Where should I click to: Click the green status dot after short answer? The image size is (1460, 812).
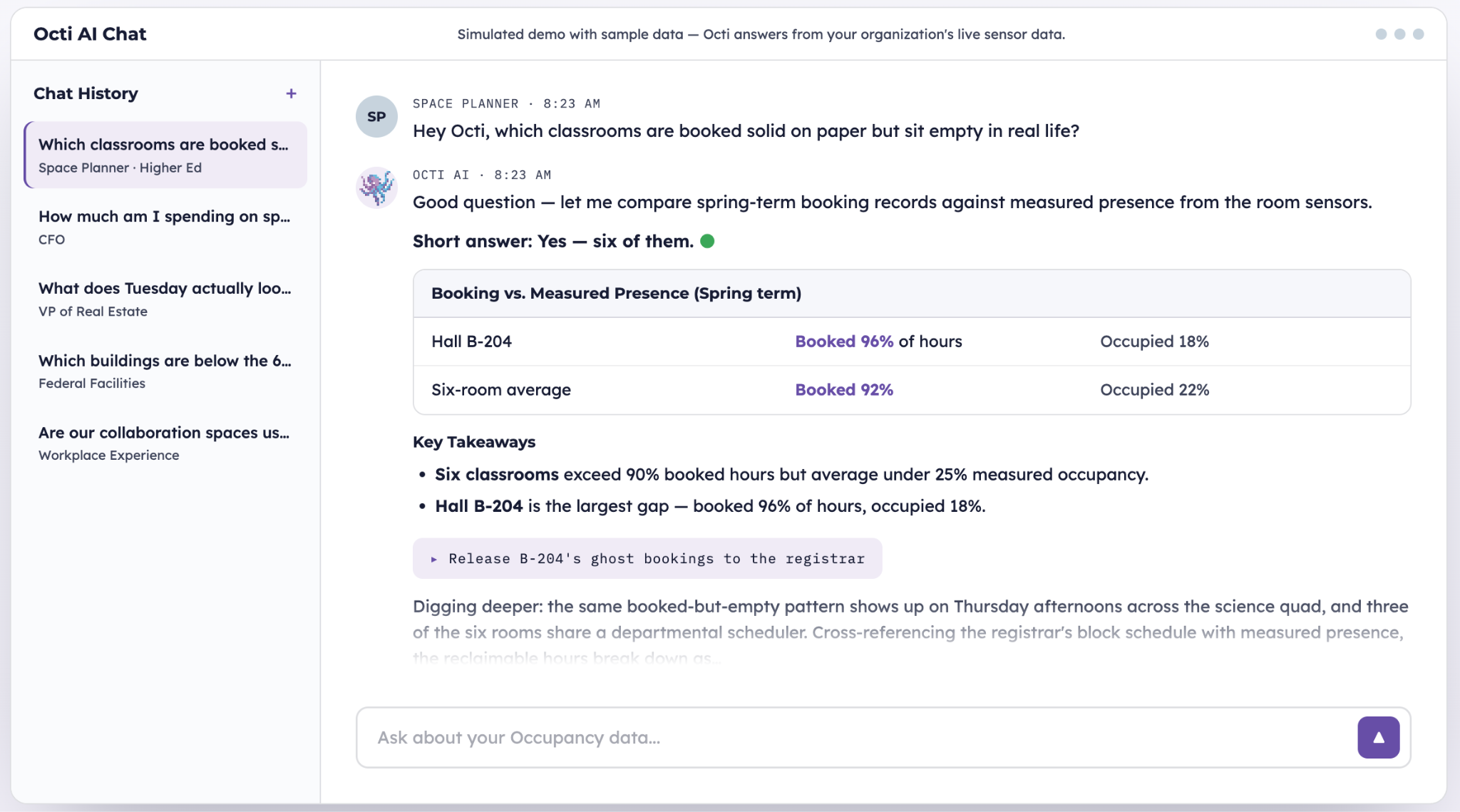[707, 241]
